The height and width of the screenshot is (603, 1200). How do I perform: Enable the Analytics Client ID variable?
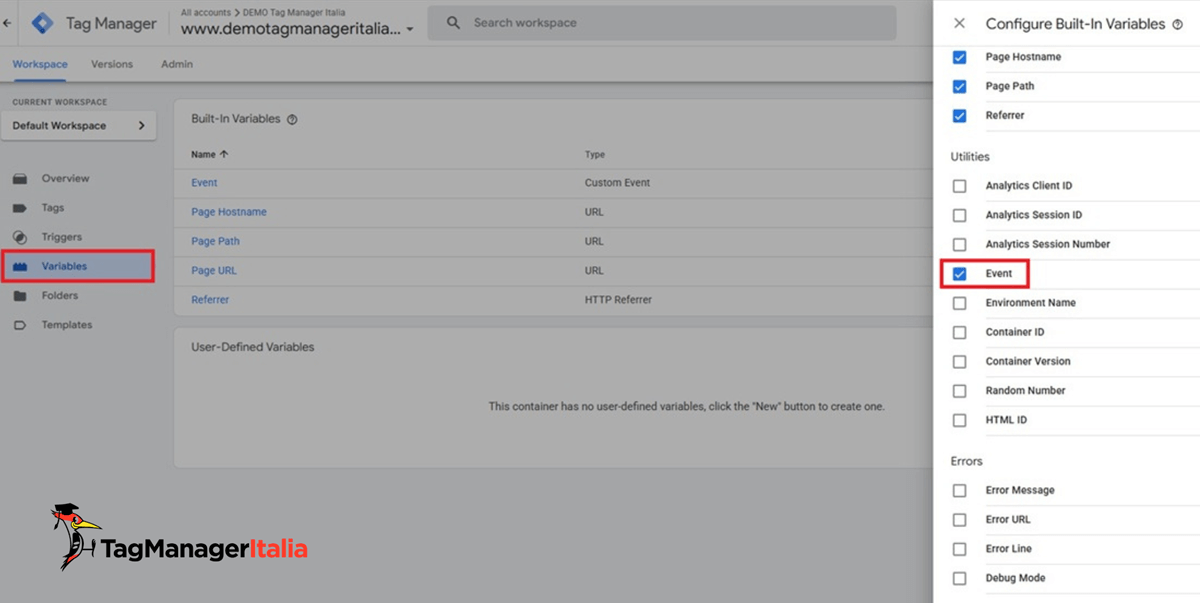coord(959,185)
